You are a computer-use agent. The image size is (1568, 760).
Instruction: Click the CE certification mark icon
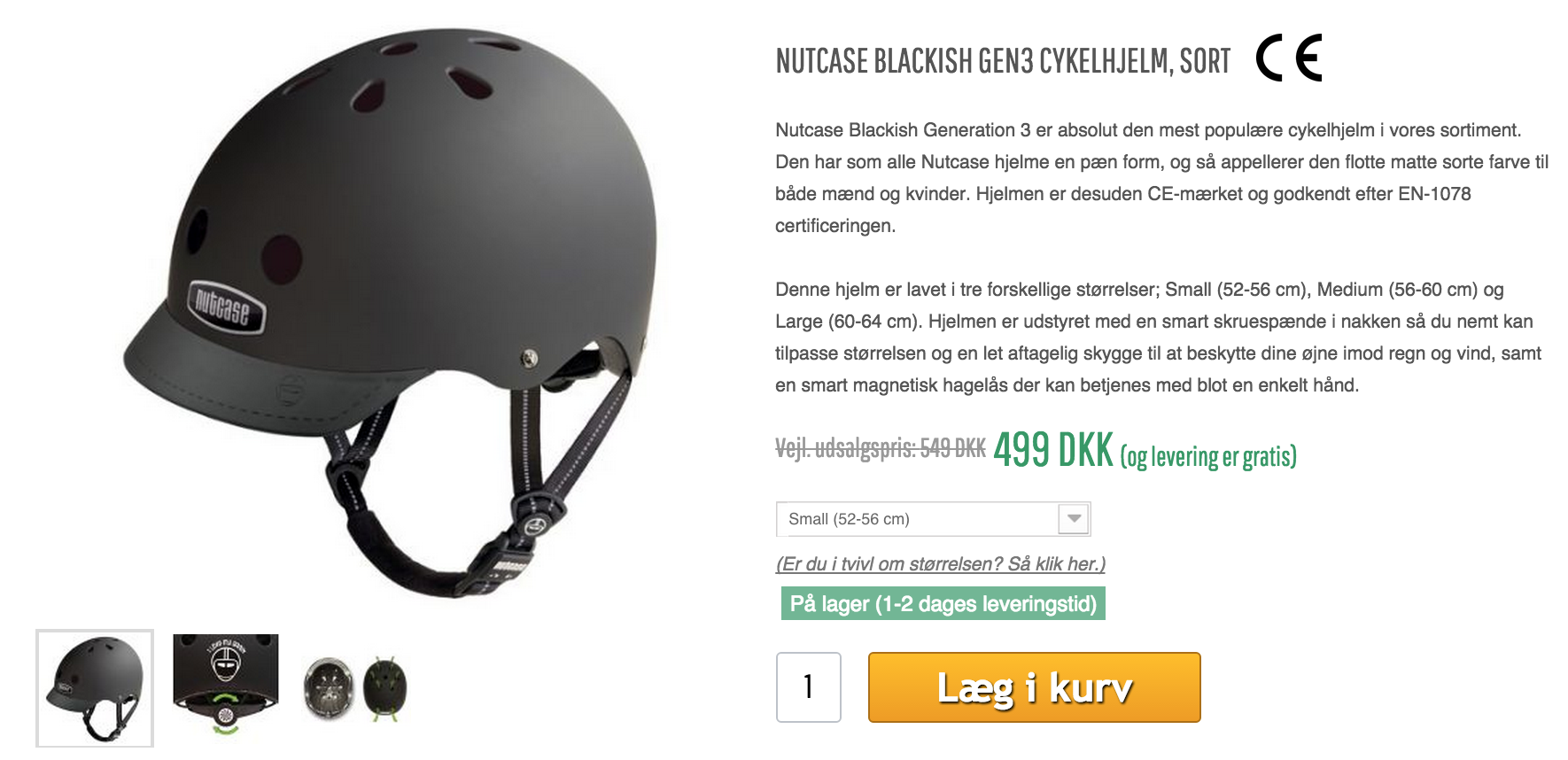coord(1288,58)
